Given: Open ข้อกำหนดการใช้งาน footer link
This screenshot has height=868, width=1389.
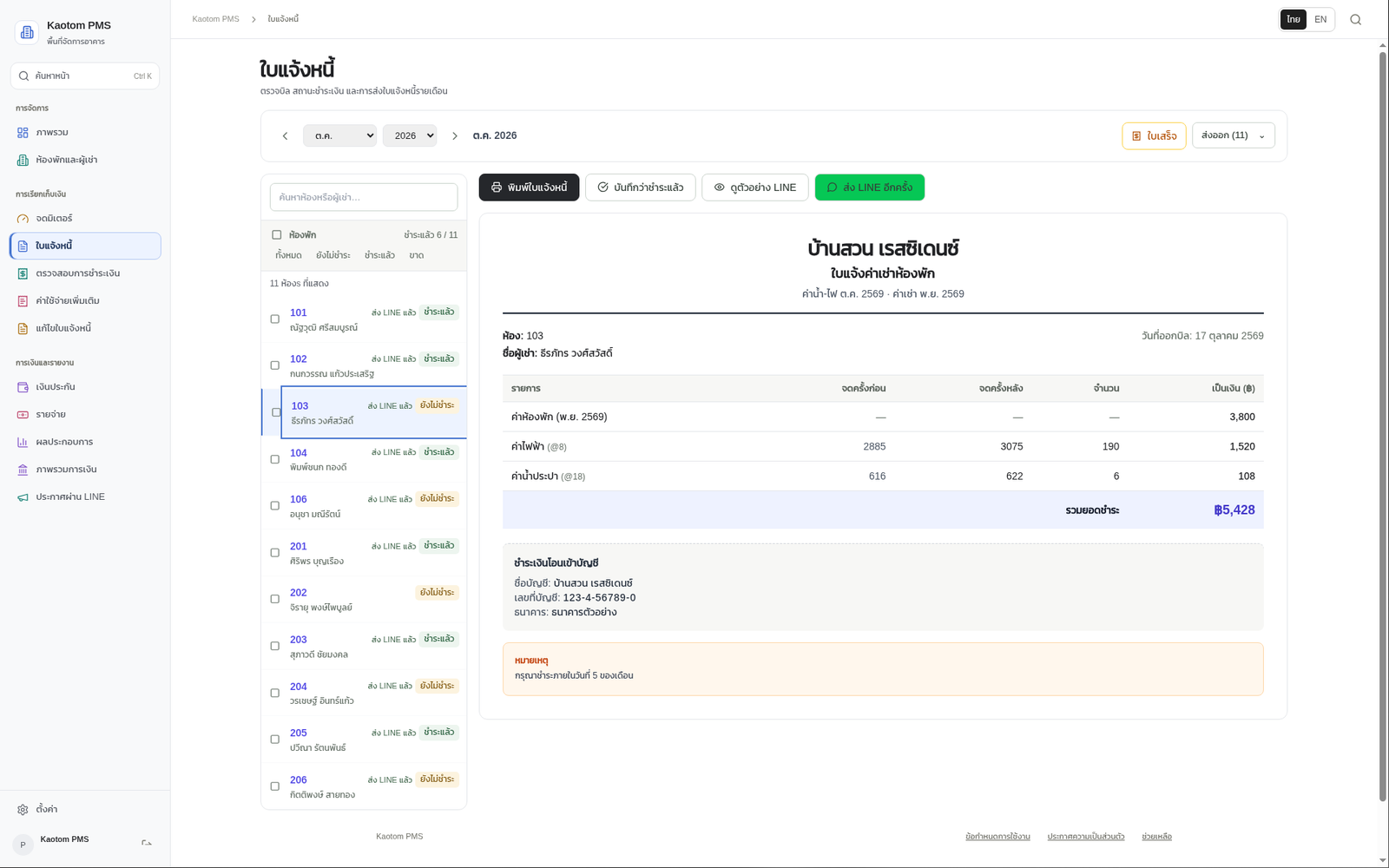Looking at the screenshot, I should point(997,837).
